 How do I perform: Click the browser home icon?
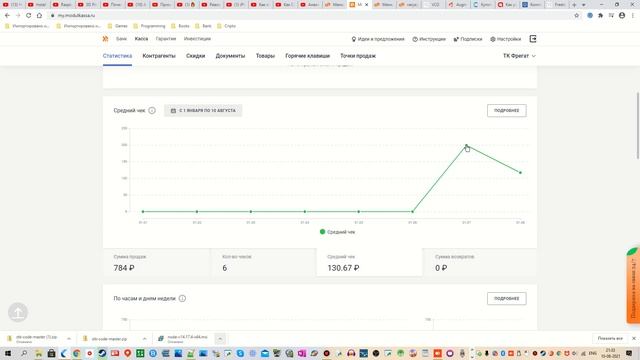pyautogui.click(x=39, y=16)
